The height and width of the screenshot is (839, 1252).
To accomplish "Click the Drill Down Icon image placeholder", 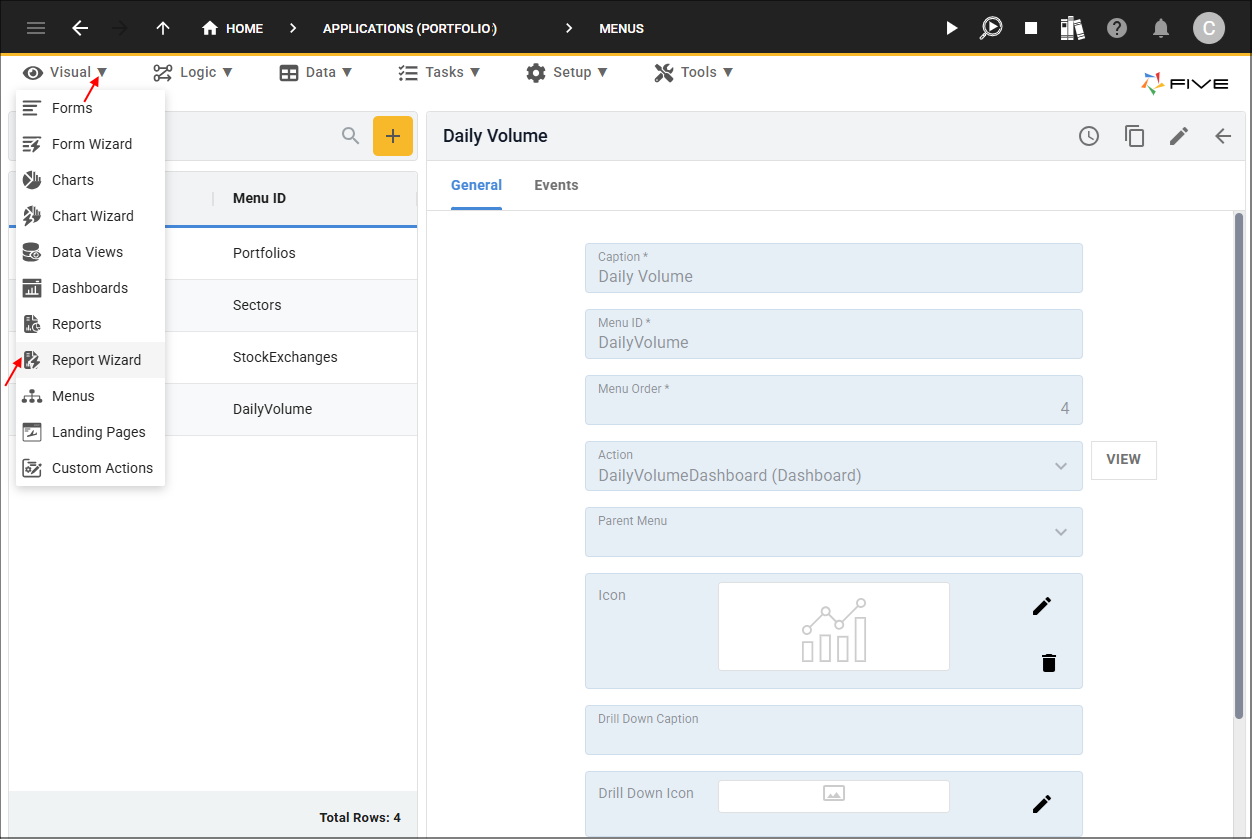I will (833, 796).
